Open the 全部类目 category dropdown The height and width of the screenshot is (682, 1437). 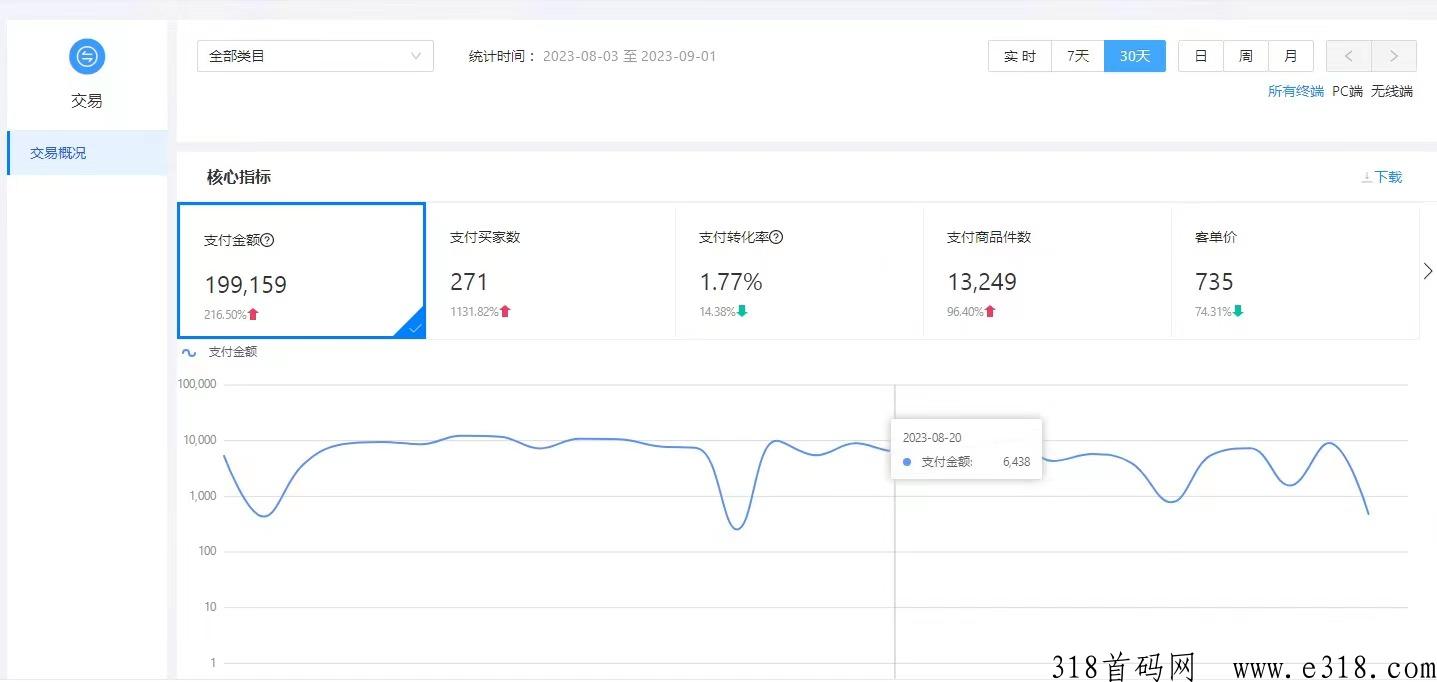point(315,56)
